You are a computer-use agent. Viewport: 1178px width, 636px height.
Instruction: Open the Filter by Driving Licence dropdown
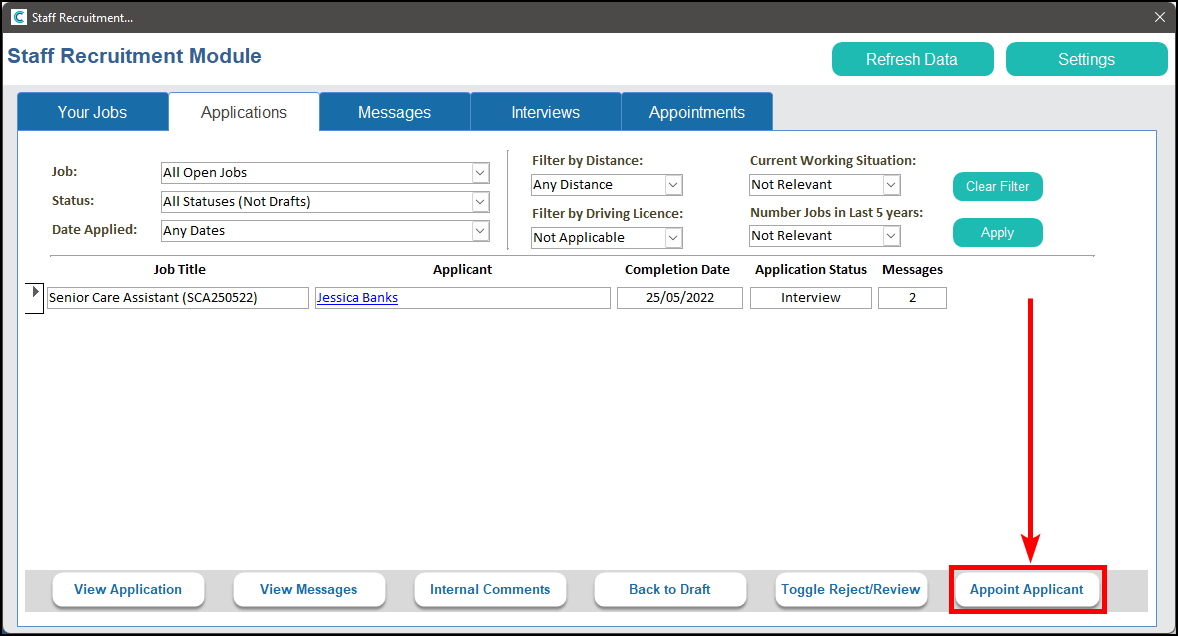pyautogui.click(x=673, y=238)
